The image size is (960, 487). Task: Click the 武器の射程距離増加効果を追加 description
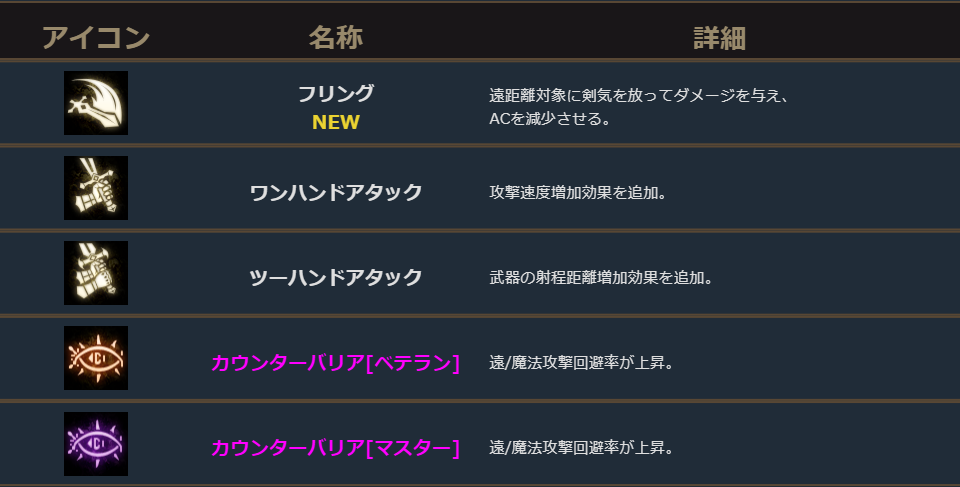pyautogui.click(x=600, y=277)
